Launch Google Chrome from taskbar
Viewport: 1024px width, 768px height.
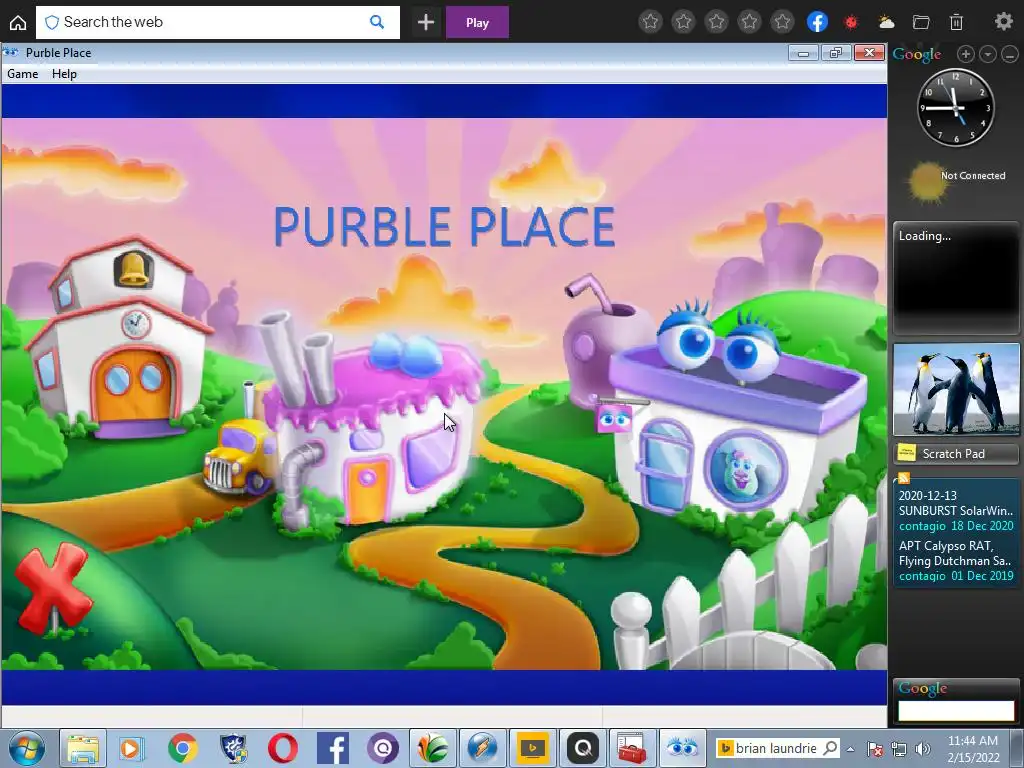[x=182, y=748]
